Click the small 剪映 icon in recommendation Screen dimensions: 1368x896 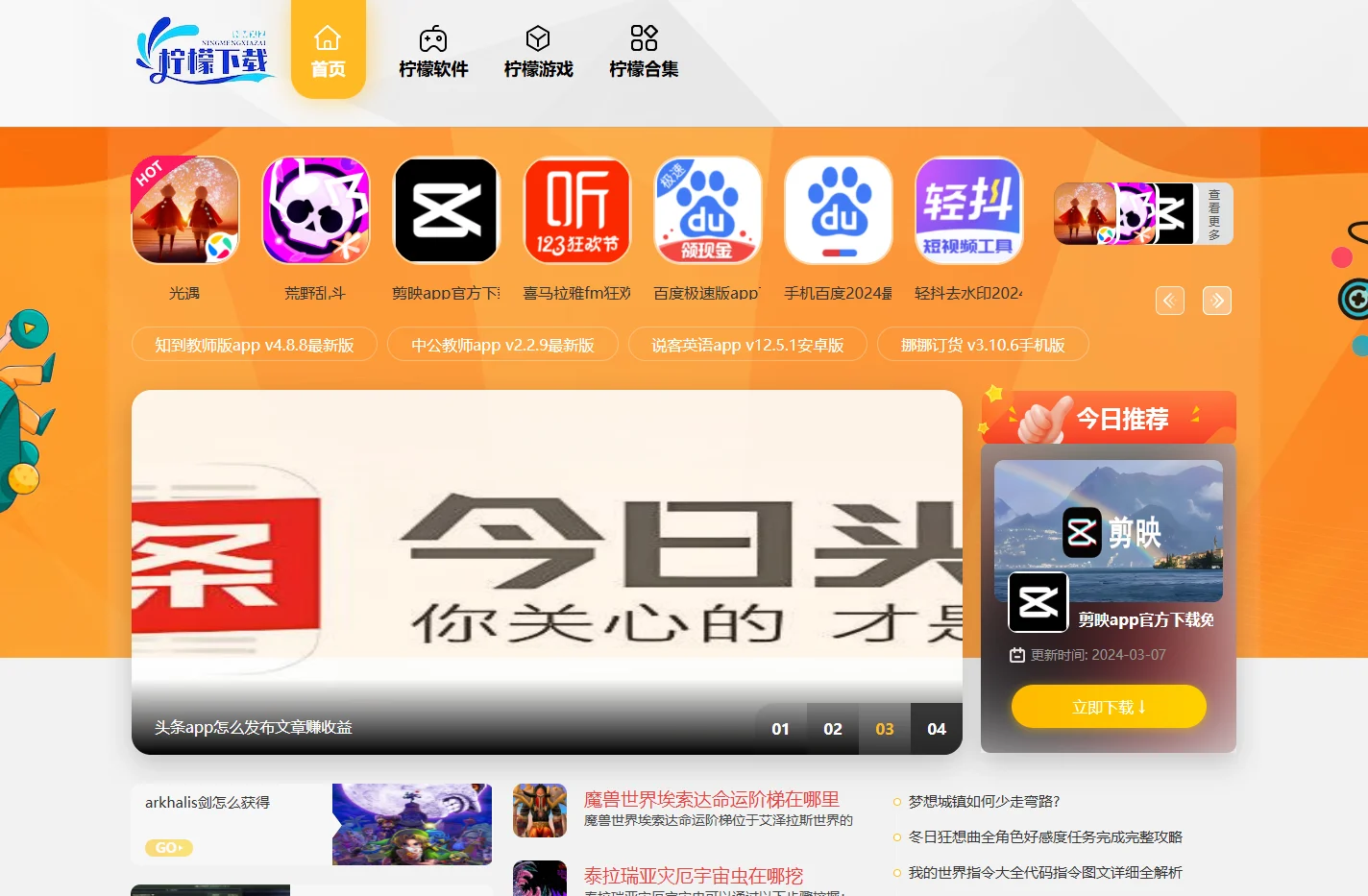coord(1038,603)
